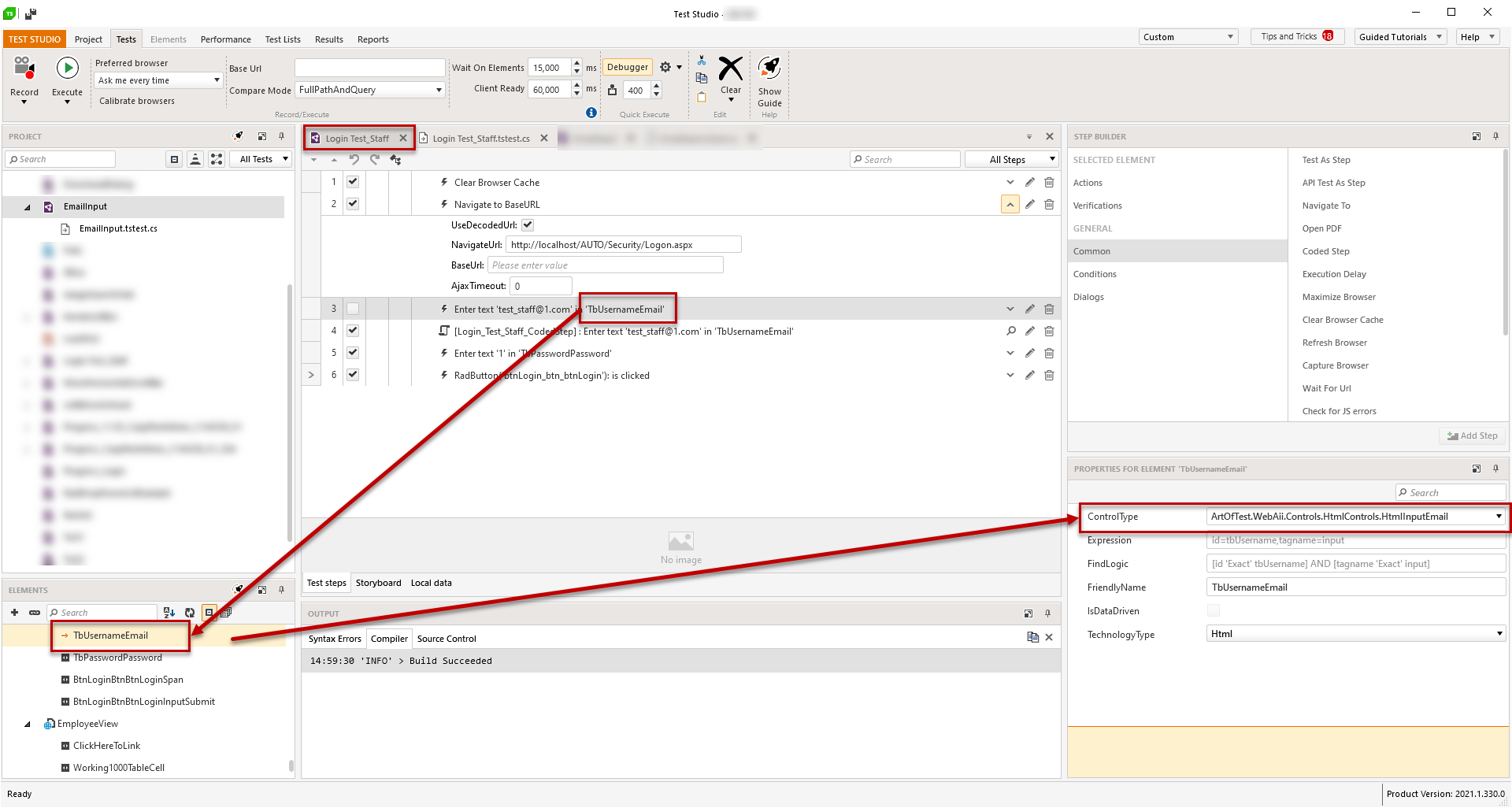Pin the Project panel
1512x808 pixels.
(x=281, y=136)
